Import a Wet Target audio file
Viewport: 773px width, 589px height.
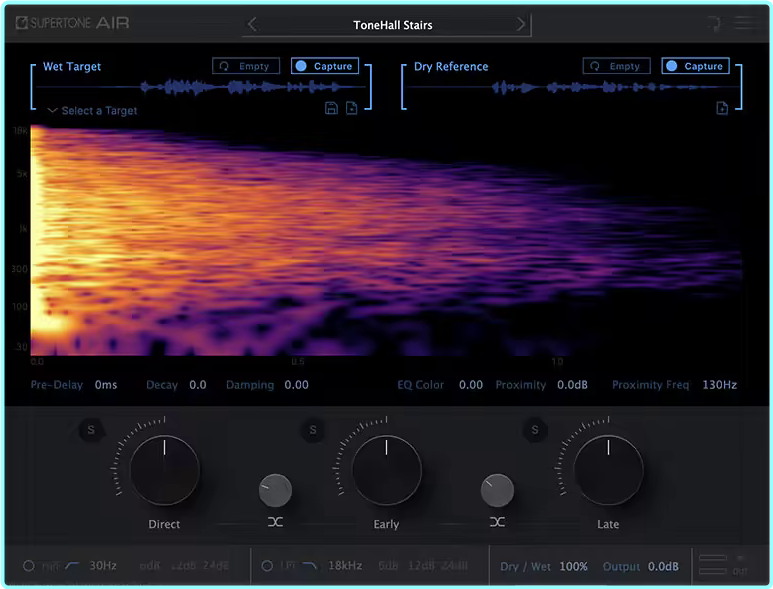(351, 108)
